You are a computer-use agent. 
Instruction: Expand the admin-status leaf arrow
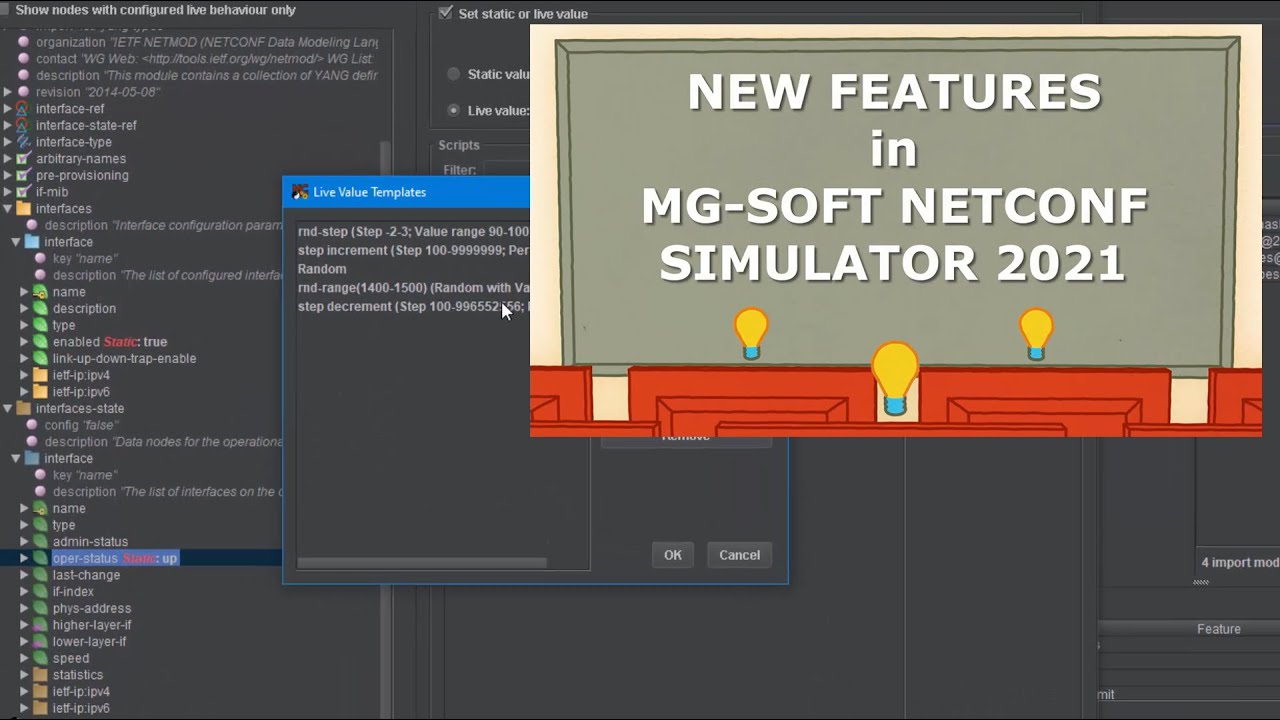coord(25,542)
